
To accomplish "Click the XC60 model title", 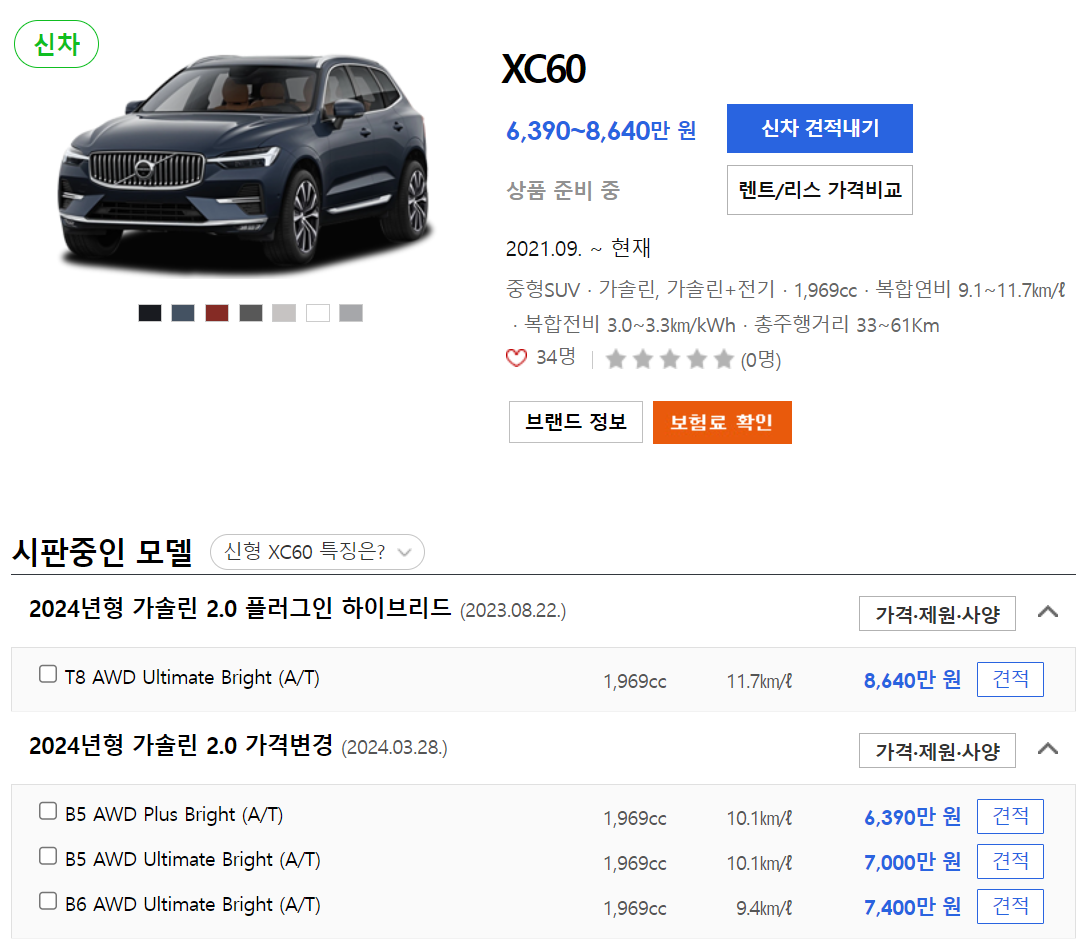I will (x=544, y=69).
